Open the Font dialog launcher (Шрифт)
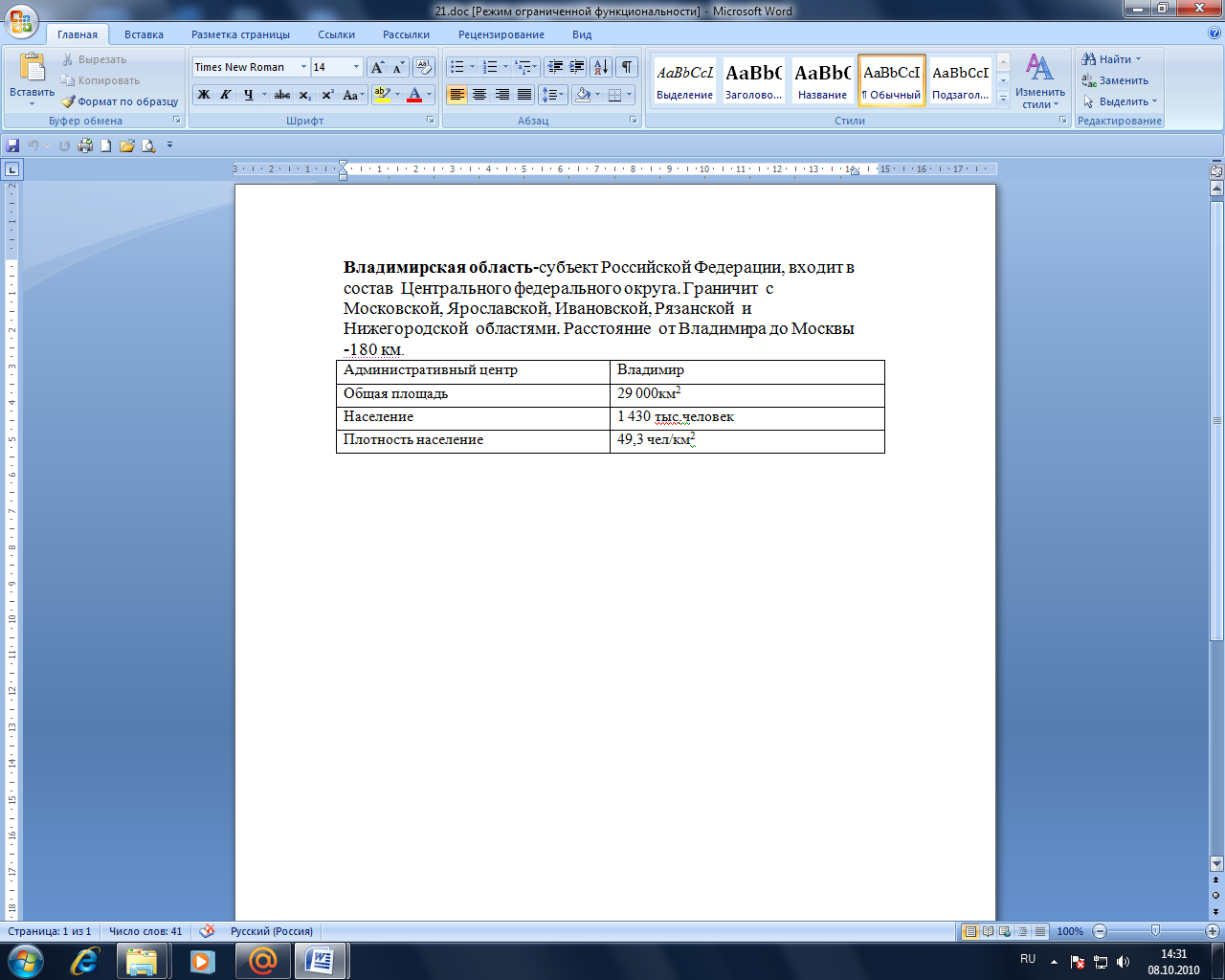The image size is (1225, 980). tap(431, 121)
